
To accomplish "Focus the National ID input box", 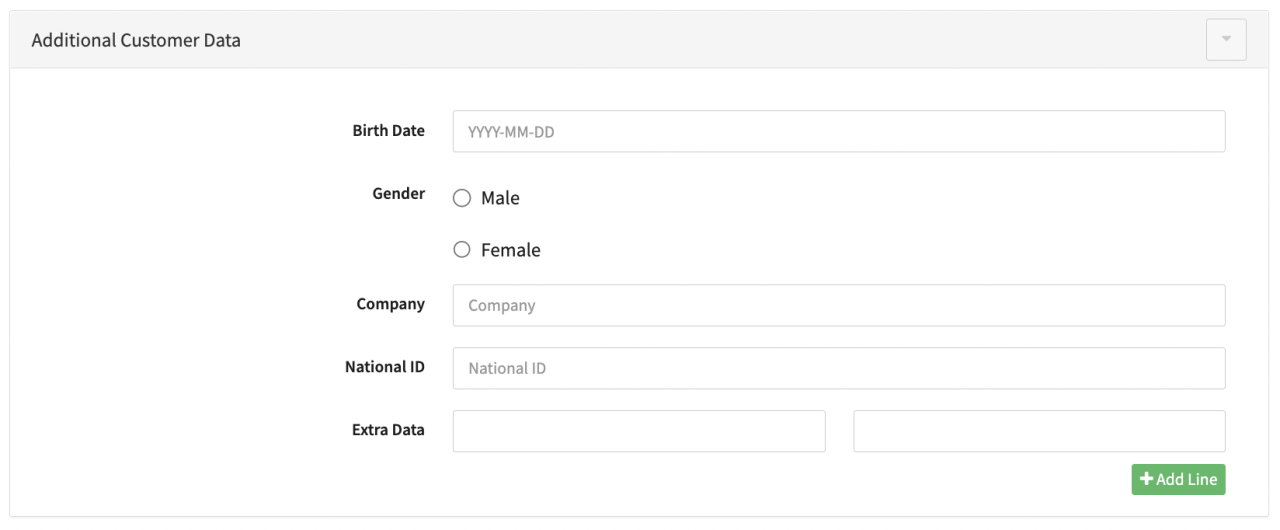I will pyautogui.click(x=838, y=368).
